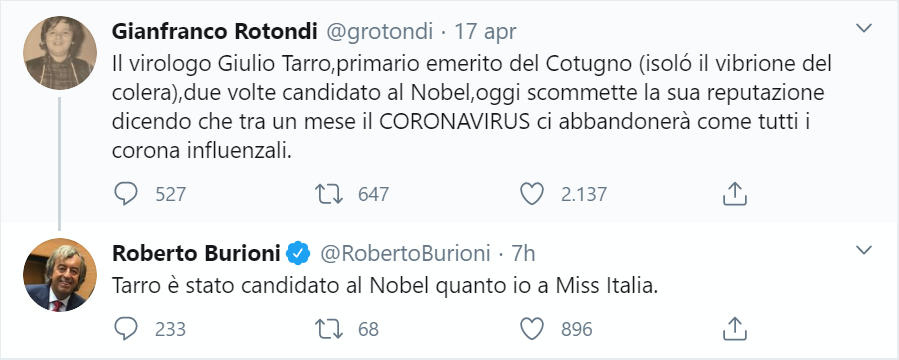Open the @RobertoBurioni handle link

(405, 253)
